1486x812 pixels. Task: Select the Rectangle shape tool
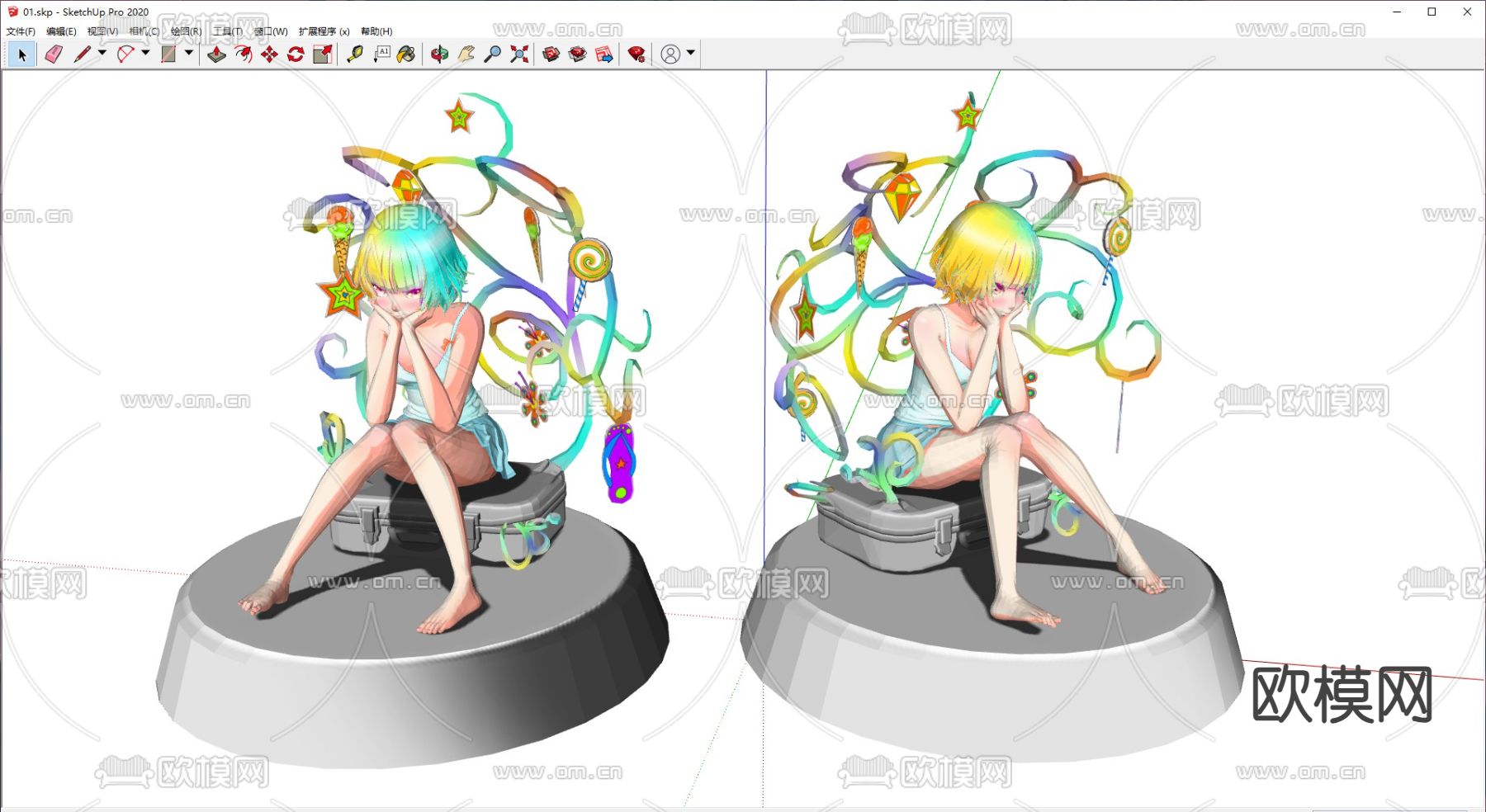tap(168, 54)
